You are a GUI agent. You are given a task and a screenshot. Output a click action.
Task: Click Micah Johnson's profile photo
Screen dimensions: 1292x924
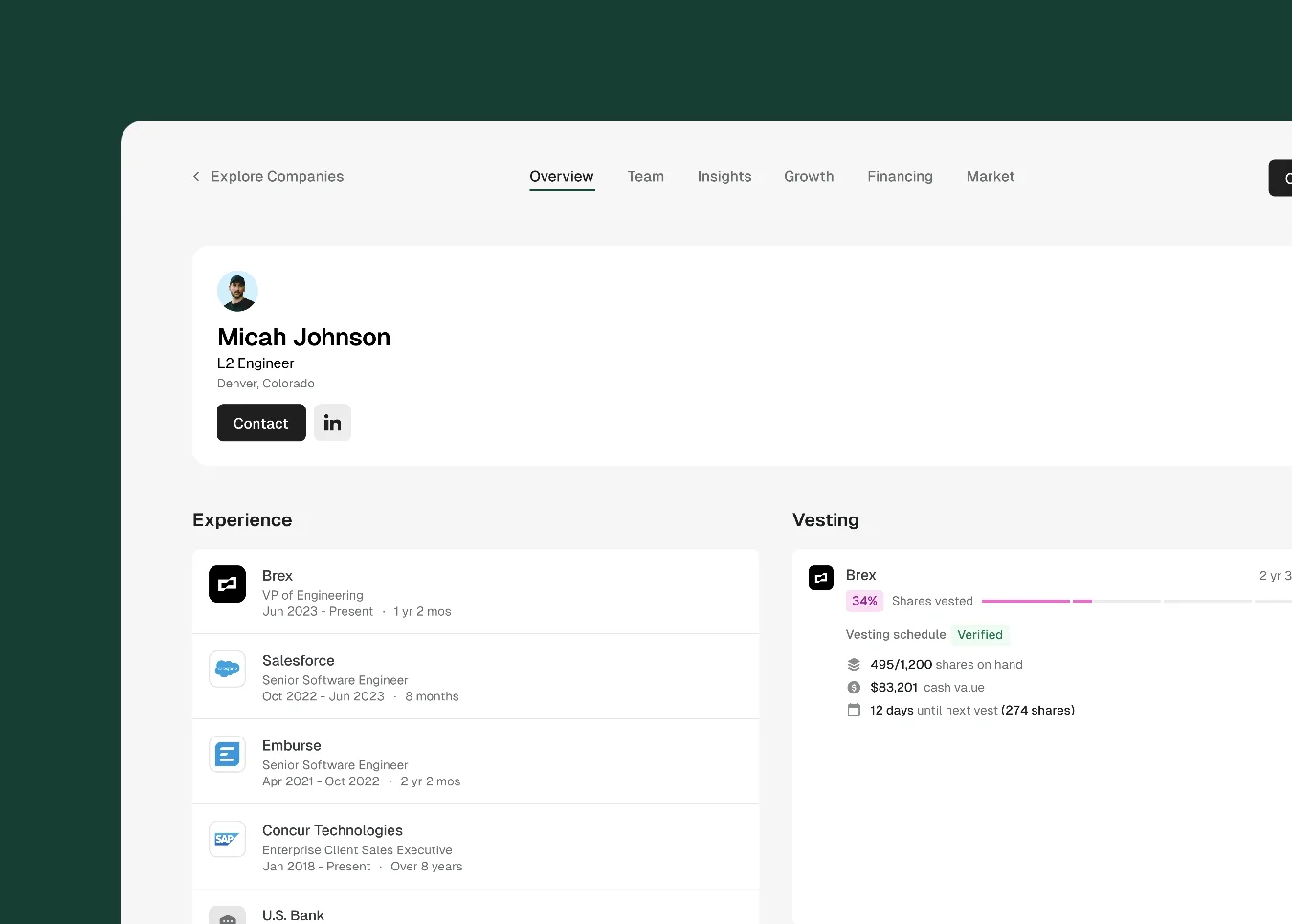click(x=237, y=291)
